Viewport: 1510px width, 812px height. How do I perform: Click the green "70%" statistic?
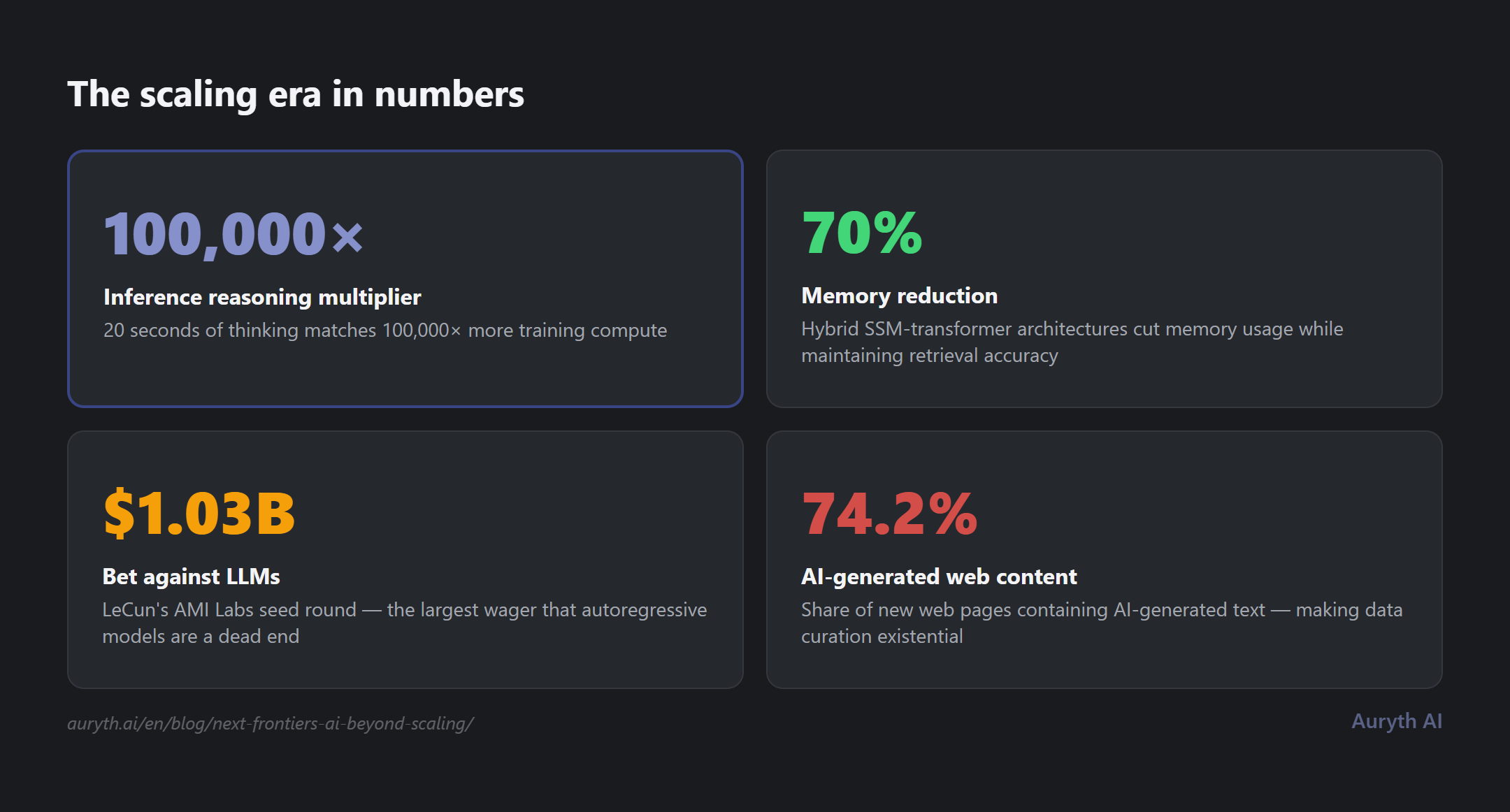[862, 233]
